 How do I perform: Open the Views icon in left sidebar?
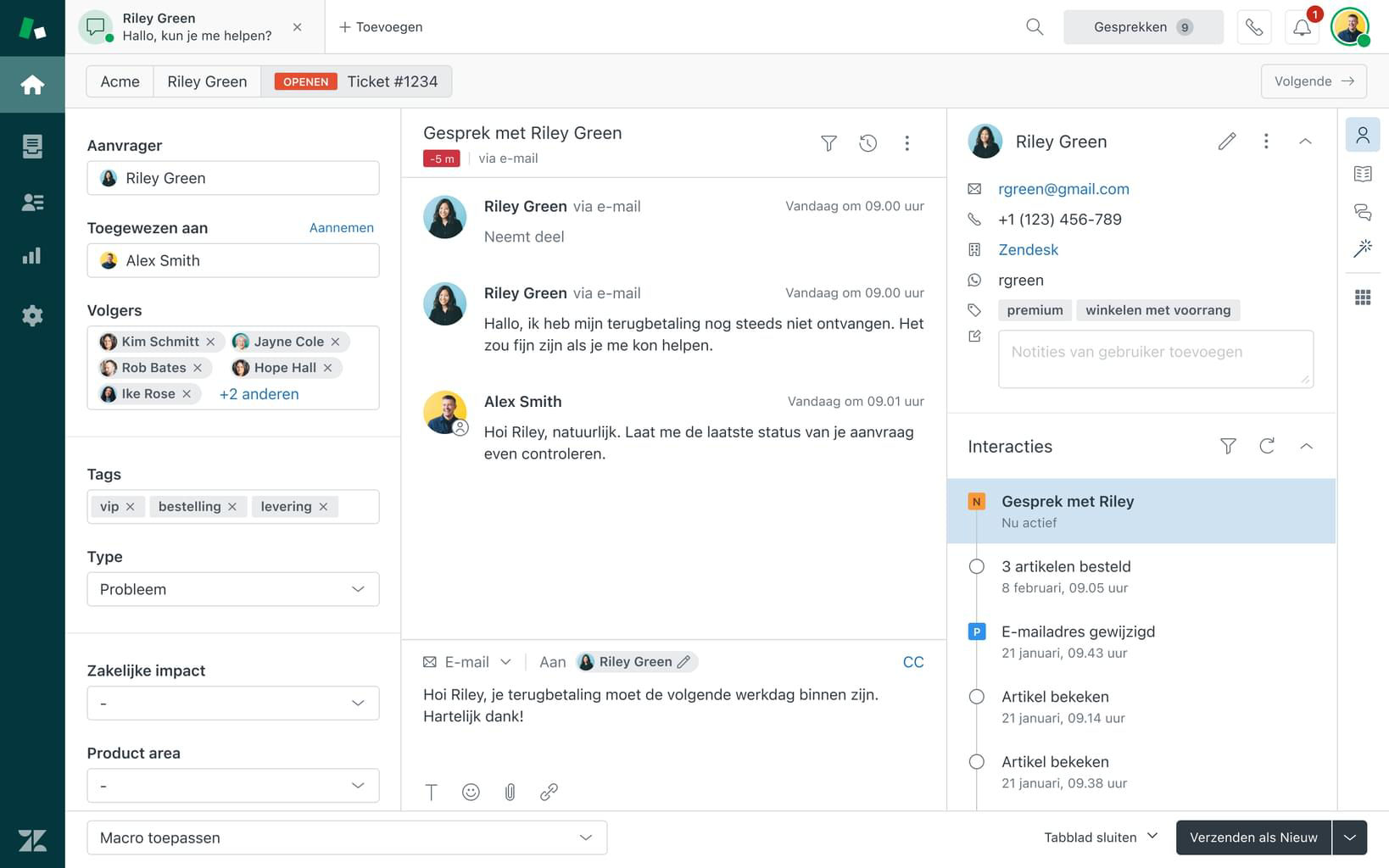(x=32, y=147)
